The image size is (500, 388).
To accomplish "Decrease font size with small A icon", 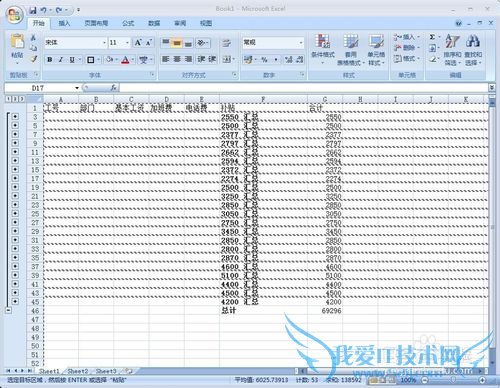I will 149,42.
